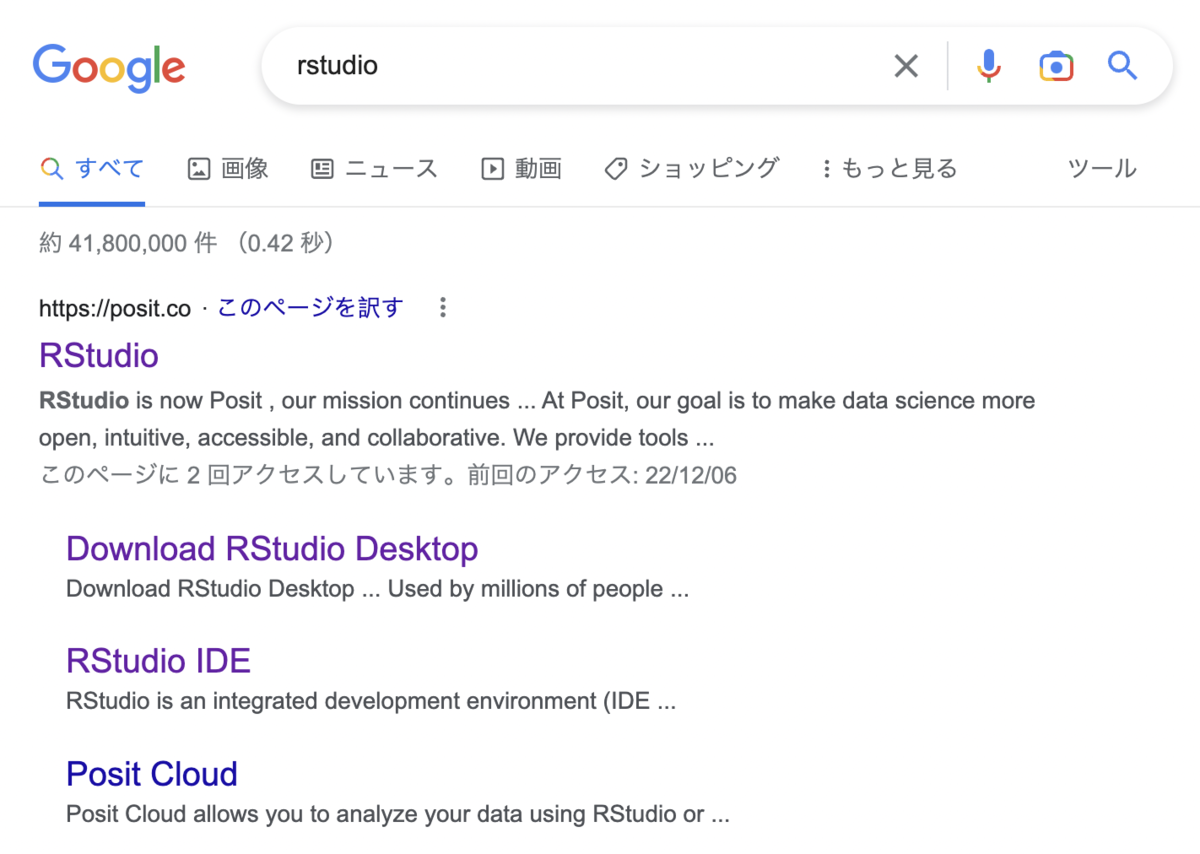Image resolution: width=1200 pixels, height=854 pixels.
Task: Switch to the 画像 tab
Action: (x=228, y=169)
